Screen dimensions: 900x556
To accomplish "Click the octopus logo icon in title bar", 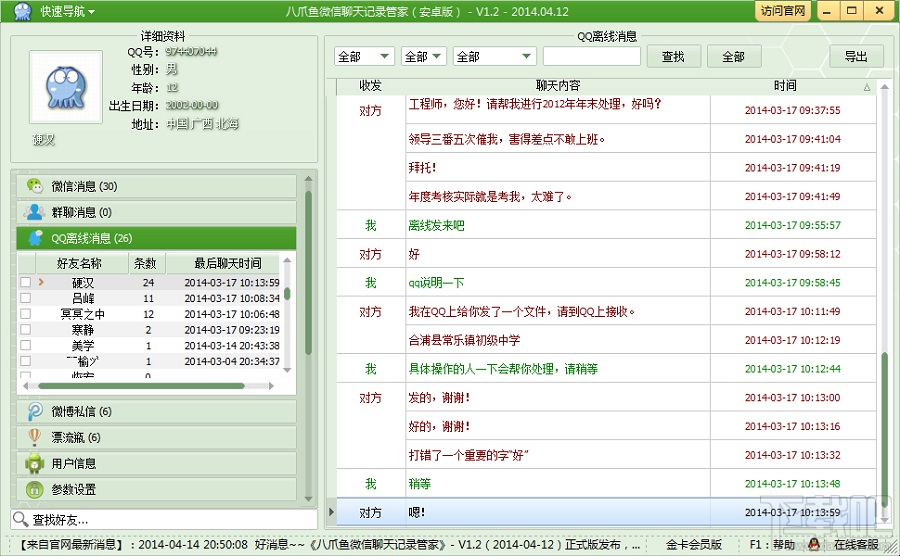I will (x=22, y=11).
